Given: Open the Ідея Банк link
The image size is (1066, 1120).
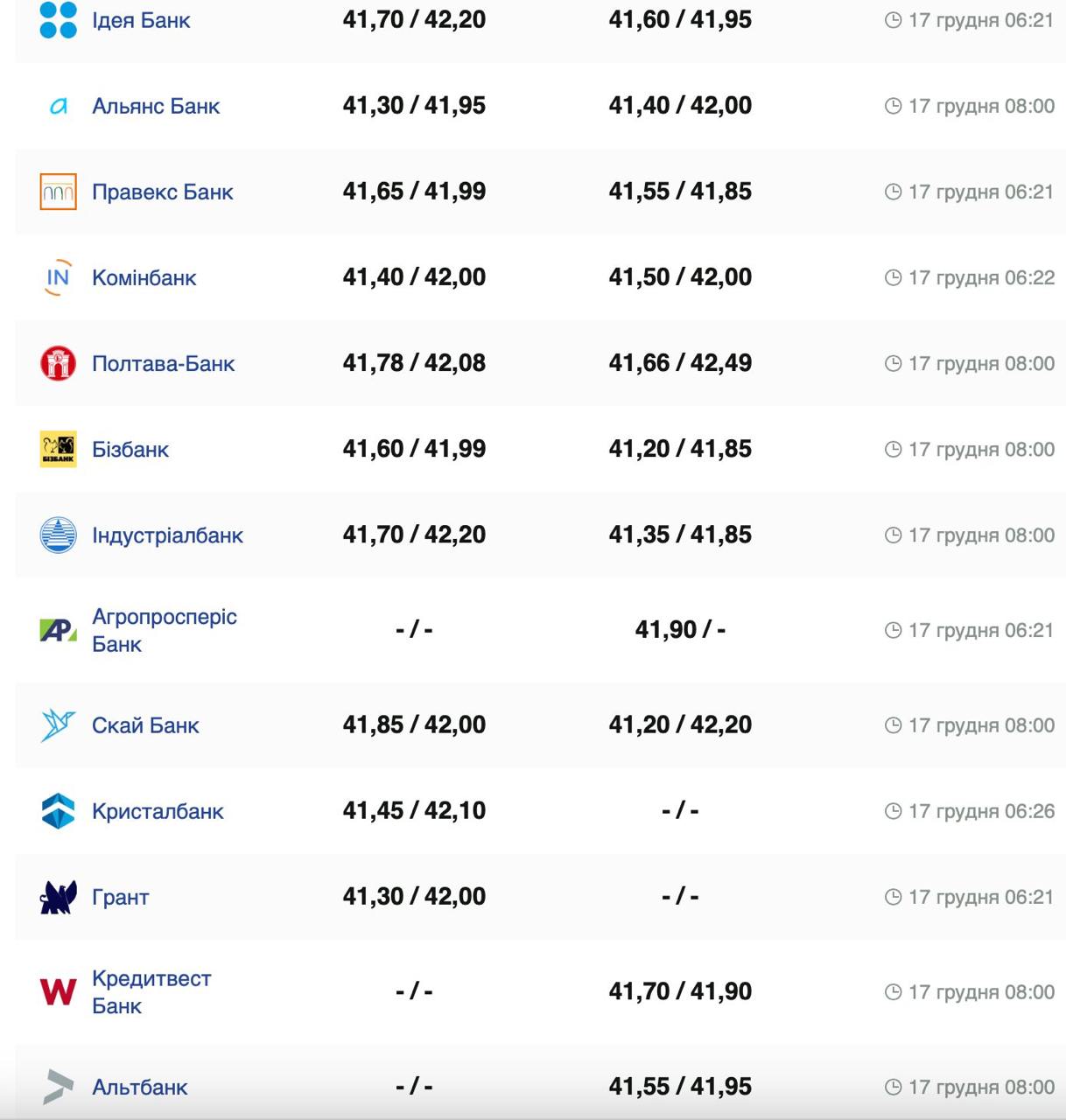Looking at the screenshot, I should pyautogui.click(x=141, y=20).
